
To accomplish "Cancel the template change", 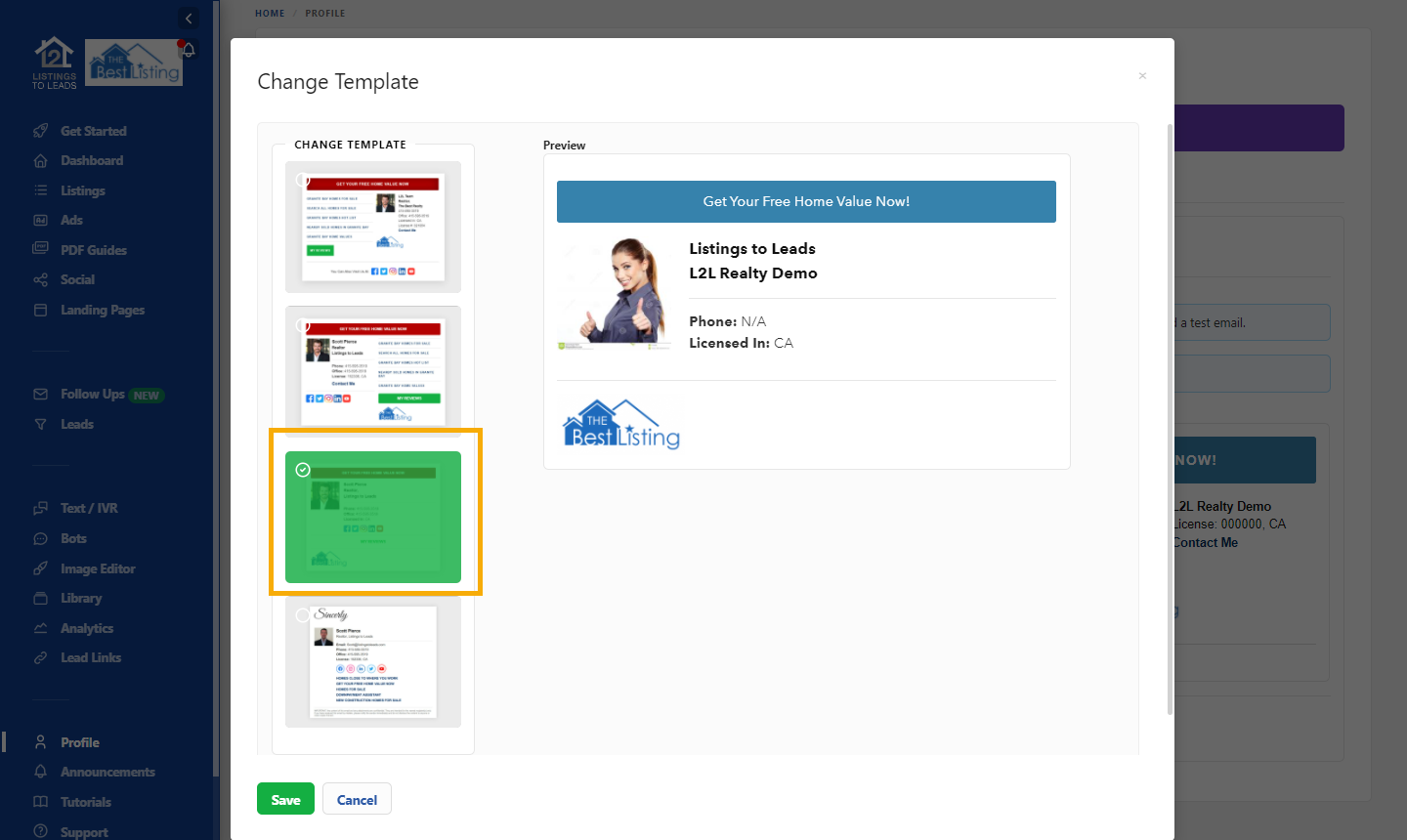I will pyautogui.click(x=357, y=798).
